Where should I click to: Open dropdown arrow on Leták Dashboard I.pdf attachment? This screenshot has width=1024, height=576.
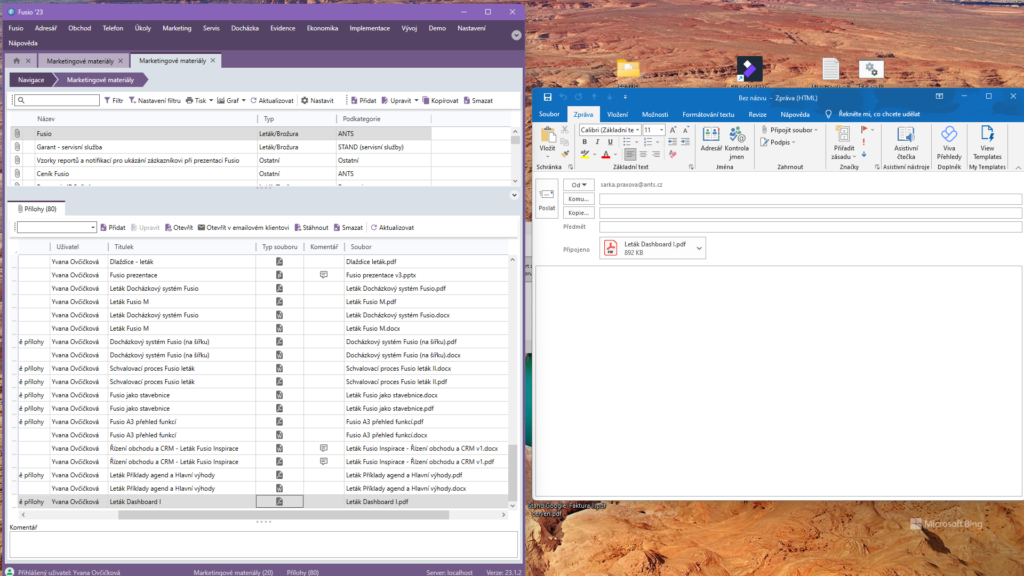[699, 248]
